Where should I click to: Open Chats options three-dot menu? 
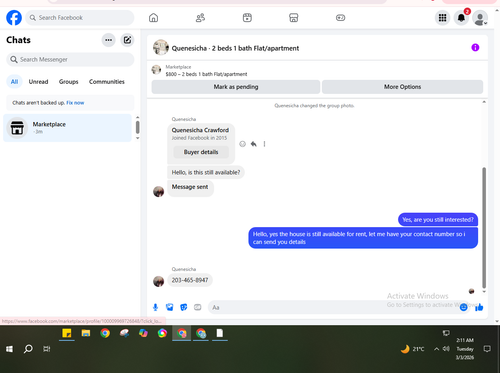click(x=109, y=40)
